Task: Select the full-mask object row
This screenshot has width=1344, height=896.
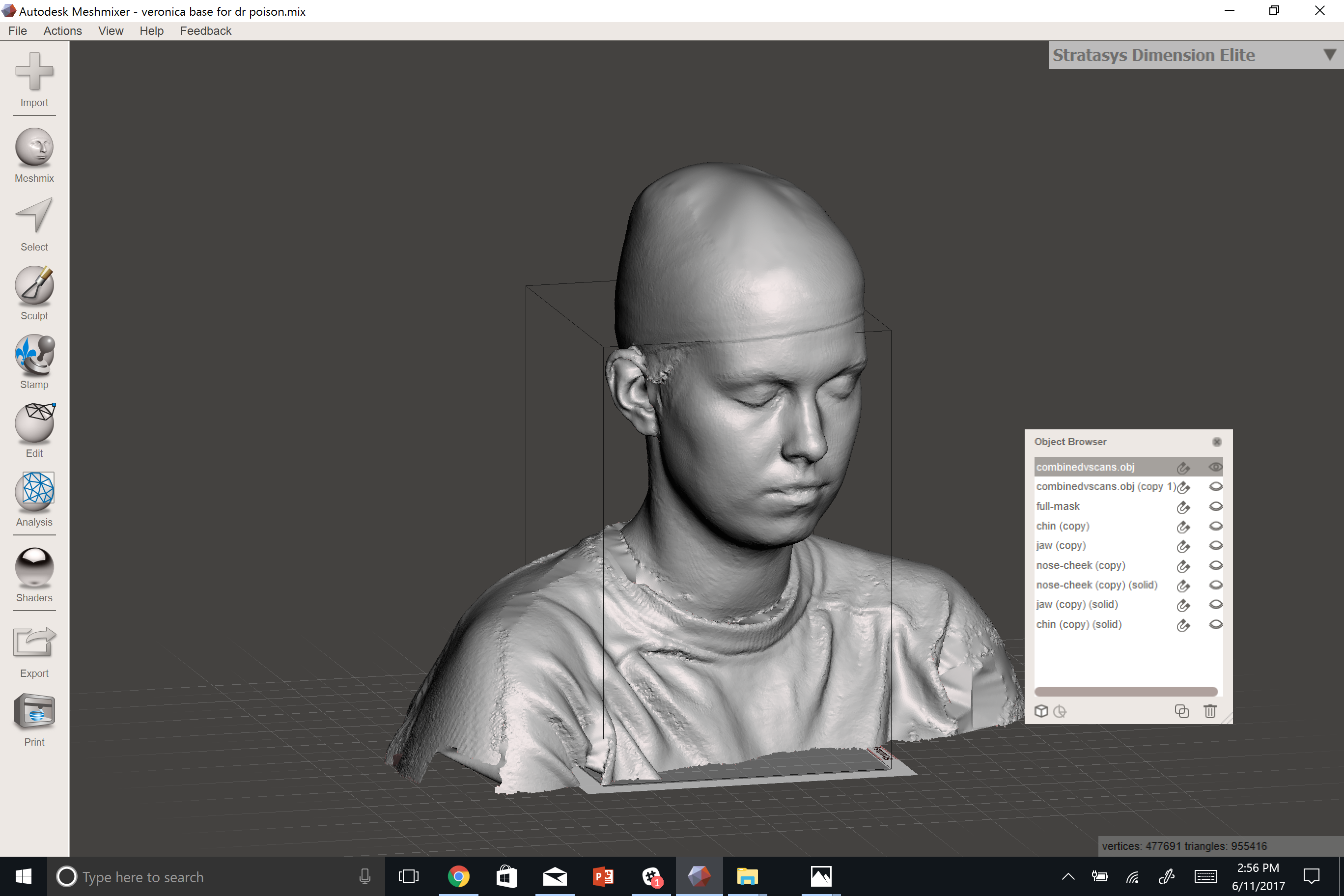Action: (x=1128, y=506)
